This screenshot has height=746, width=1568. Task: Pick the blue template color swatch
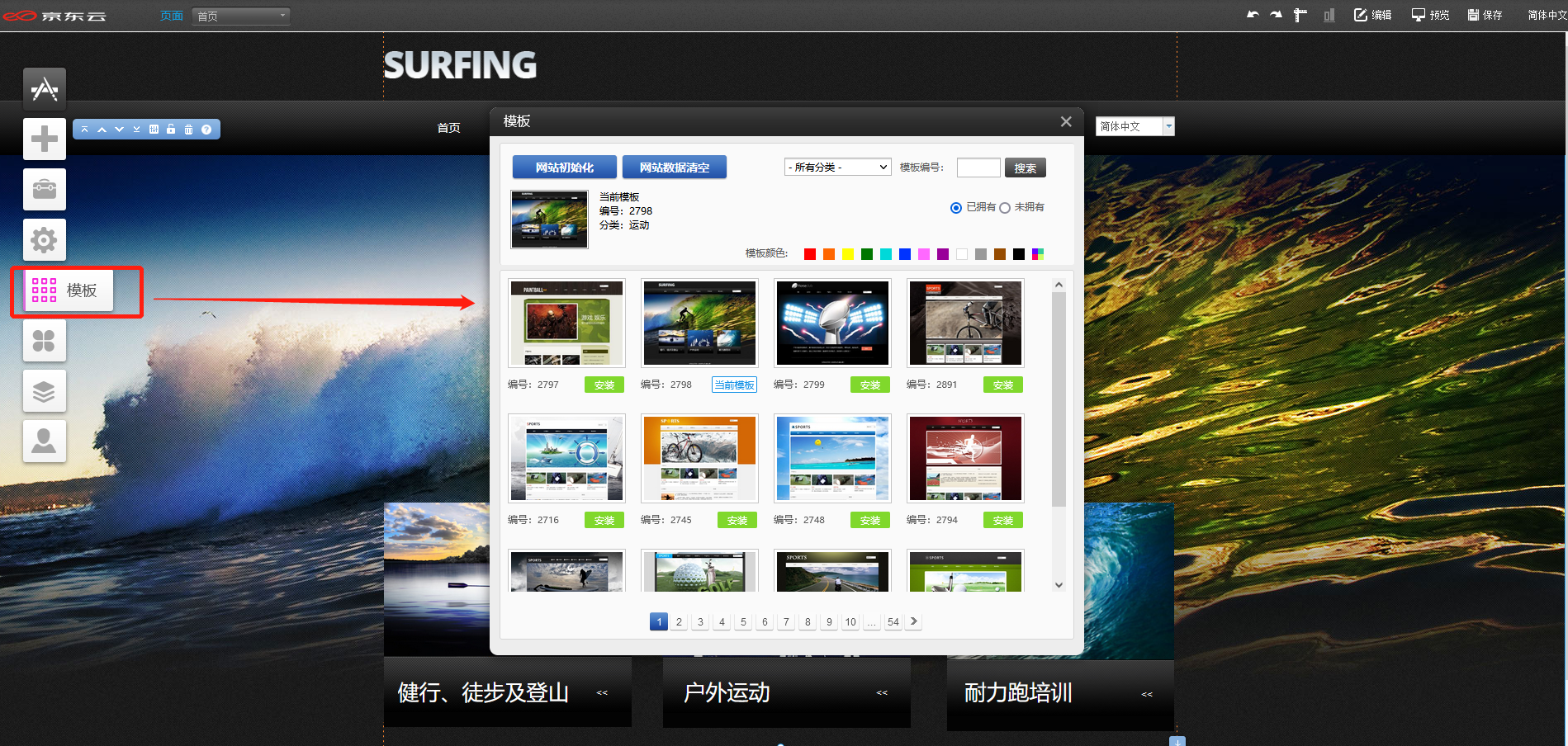[x=905, y=254]
